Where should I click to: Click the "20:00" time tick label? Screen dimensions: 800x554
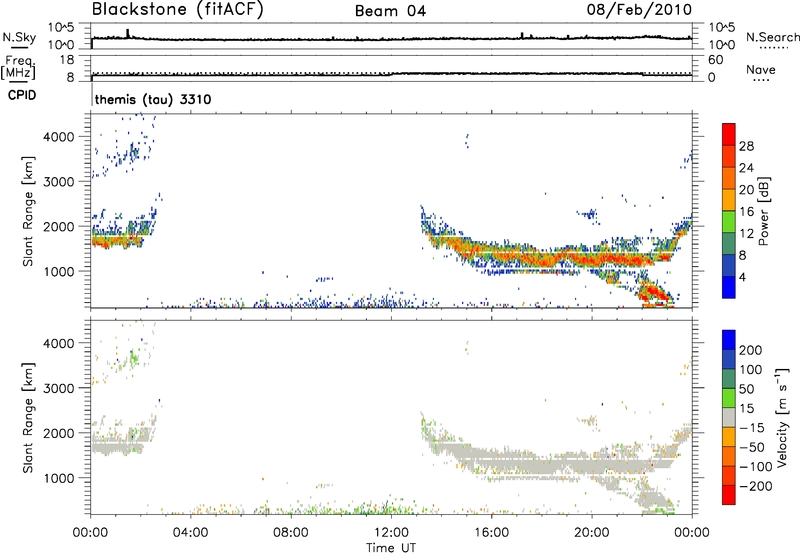591,533
